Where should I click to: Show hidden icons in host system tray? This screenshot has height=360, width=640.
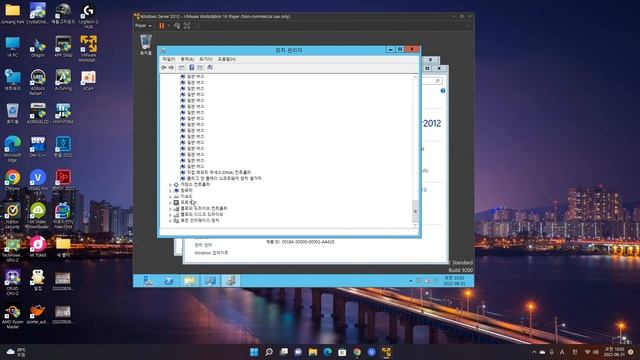point(534,352)
